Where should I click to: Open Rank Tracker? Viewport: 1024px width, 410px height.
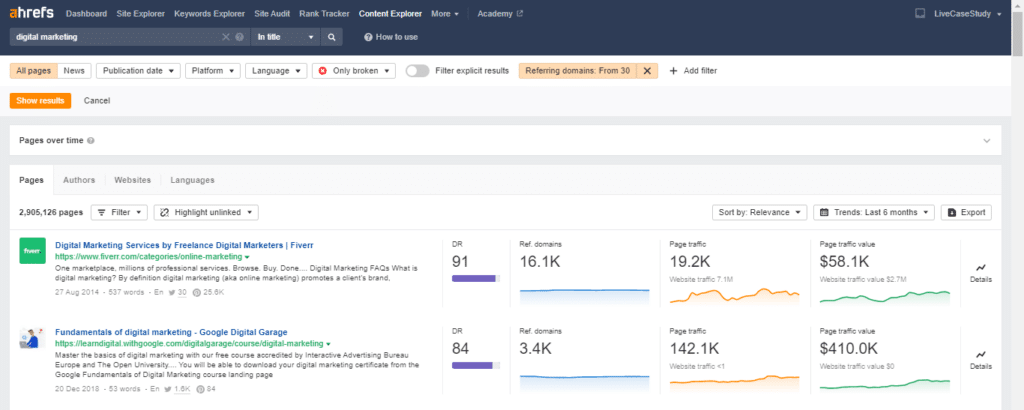[x=324, y=13]
